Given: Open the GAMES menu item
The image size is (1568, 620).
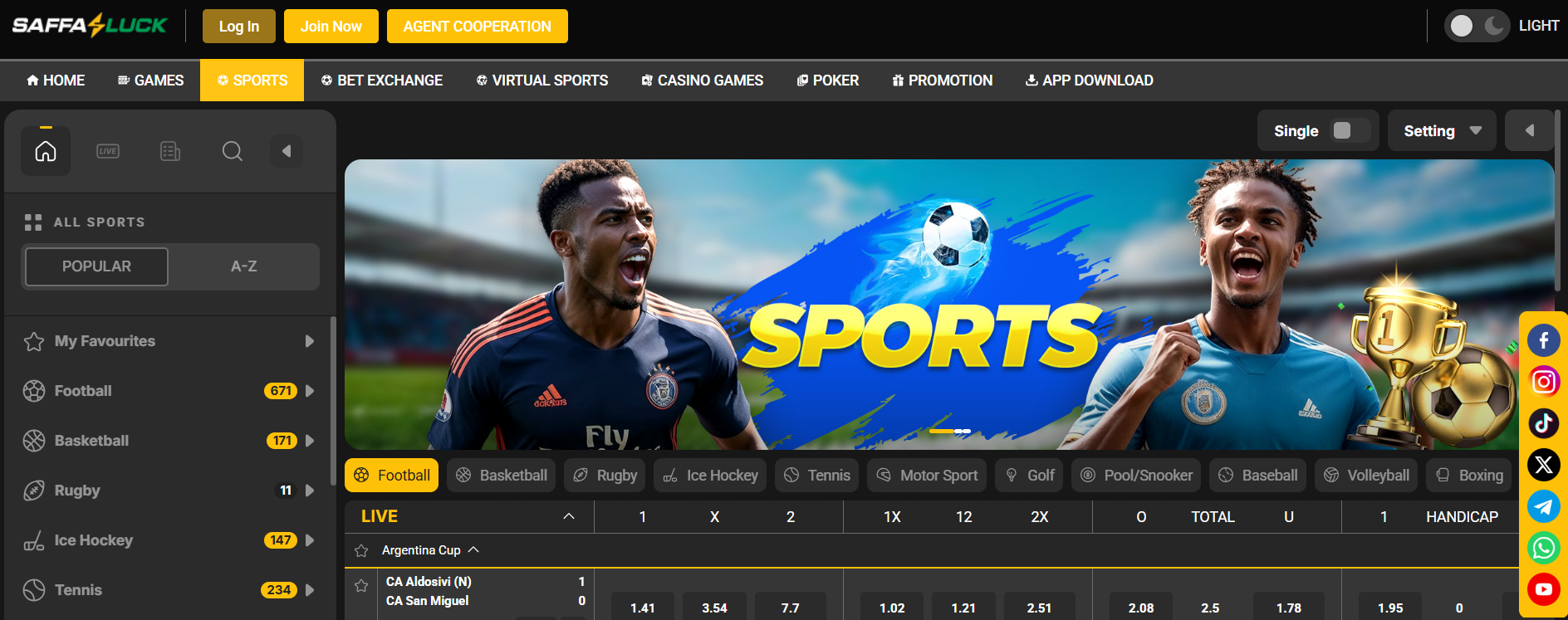Looking at the screenshot, I should 150,81.
